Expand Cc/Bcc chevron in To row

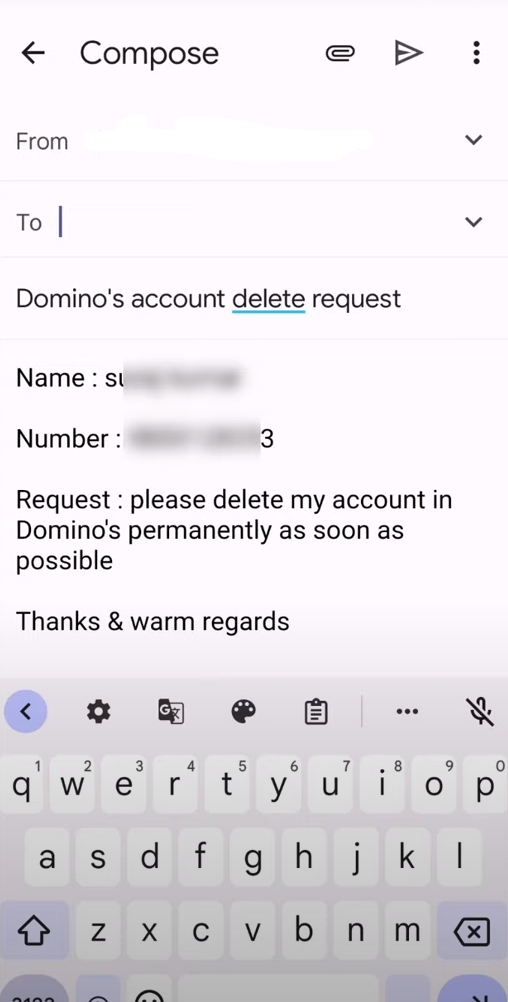pos(473,222)
